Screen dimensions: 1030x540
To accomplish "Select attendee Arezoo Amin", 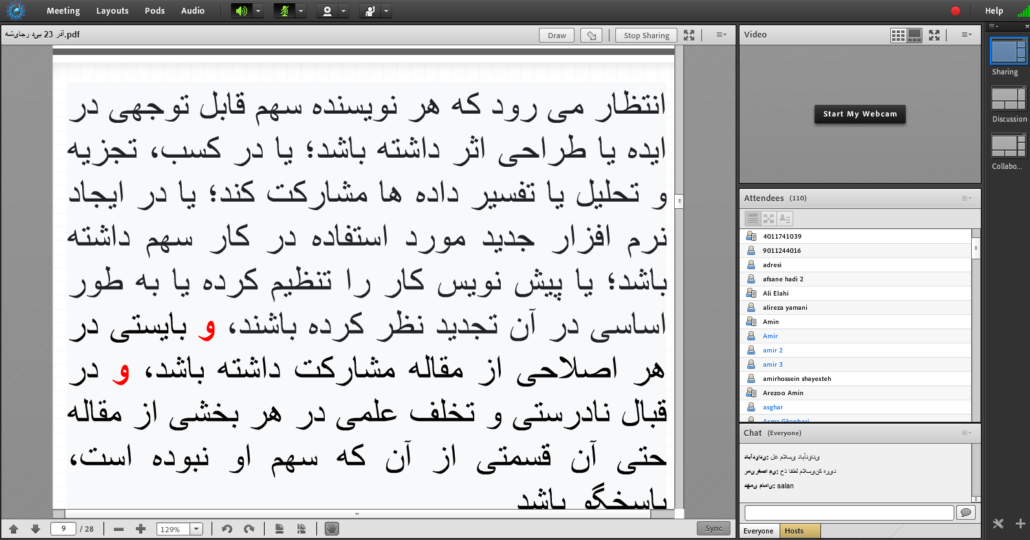I will (856, 393).
